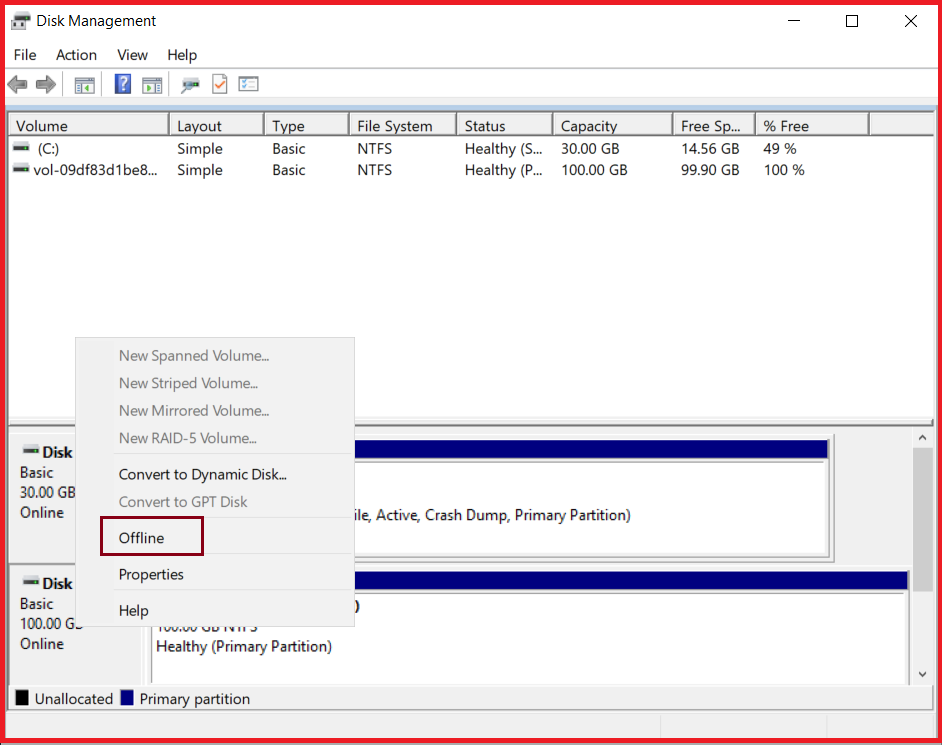942x745 pixels.
Task: Click the refresh disk view icon
Action: click(190, 84)
